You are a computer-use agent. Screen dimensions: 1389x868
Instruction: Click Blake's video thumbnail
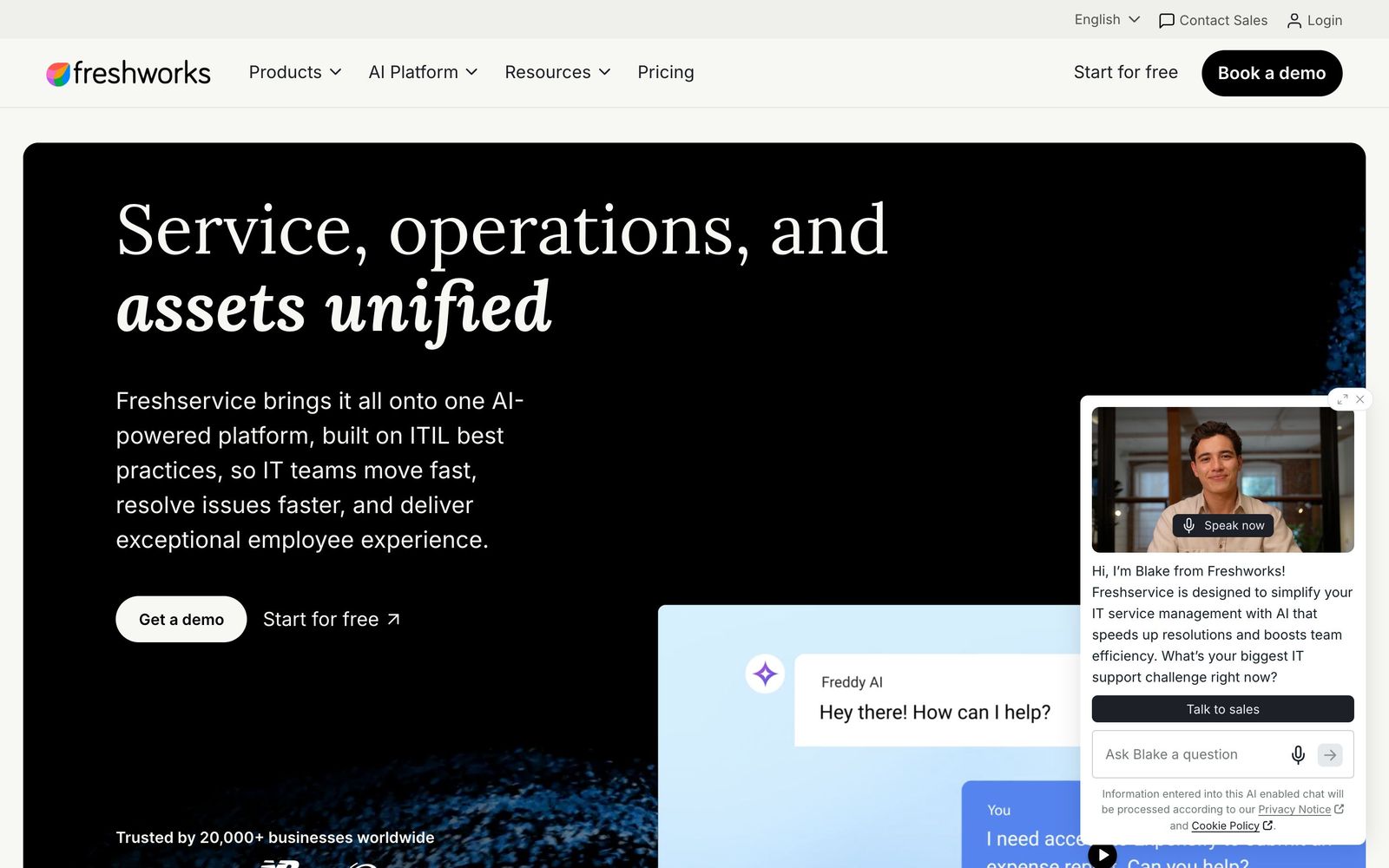1222,479
